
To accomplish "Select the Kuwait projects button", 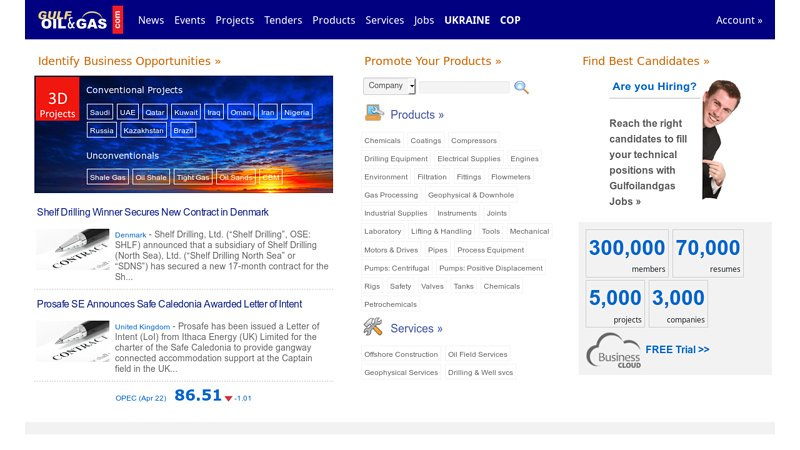I will [x=186, y=112].
